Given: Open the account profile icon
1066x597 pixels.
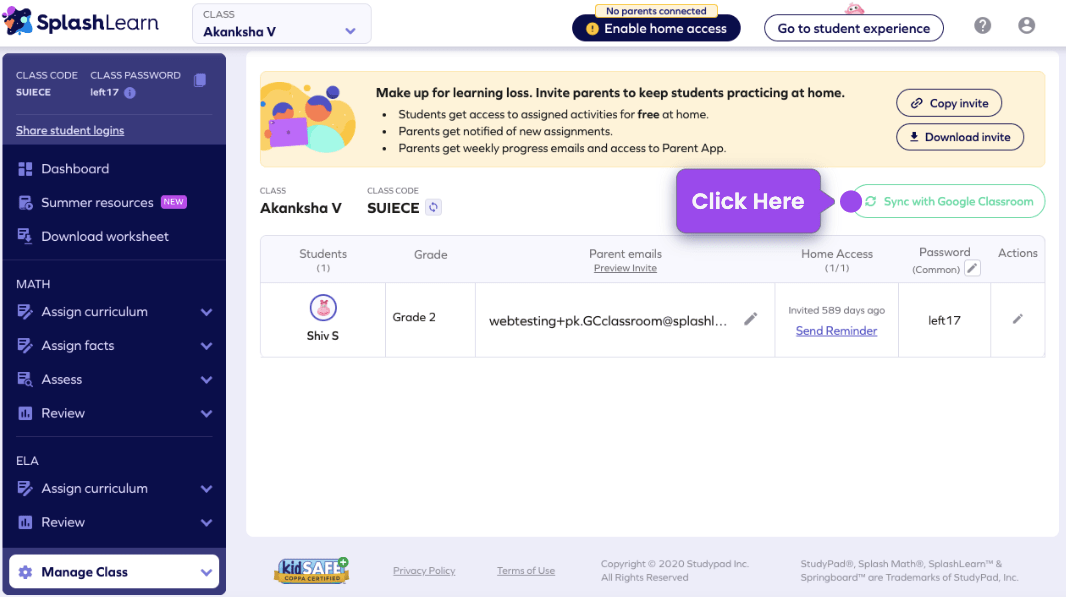Looking at the screenshot, I should (1026, 25).
